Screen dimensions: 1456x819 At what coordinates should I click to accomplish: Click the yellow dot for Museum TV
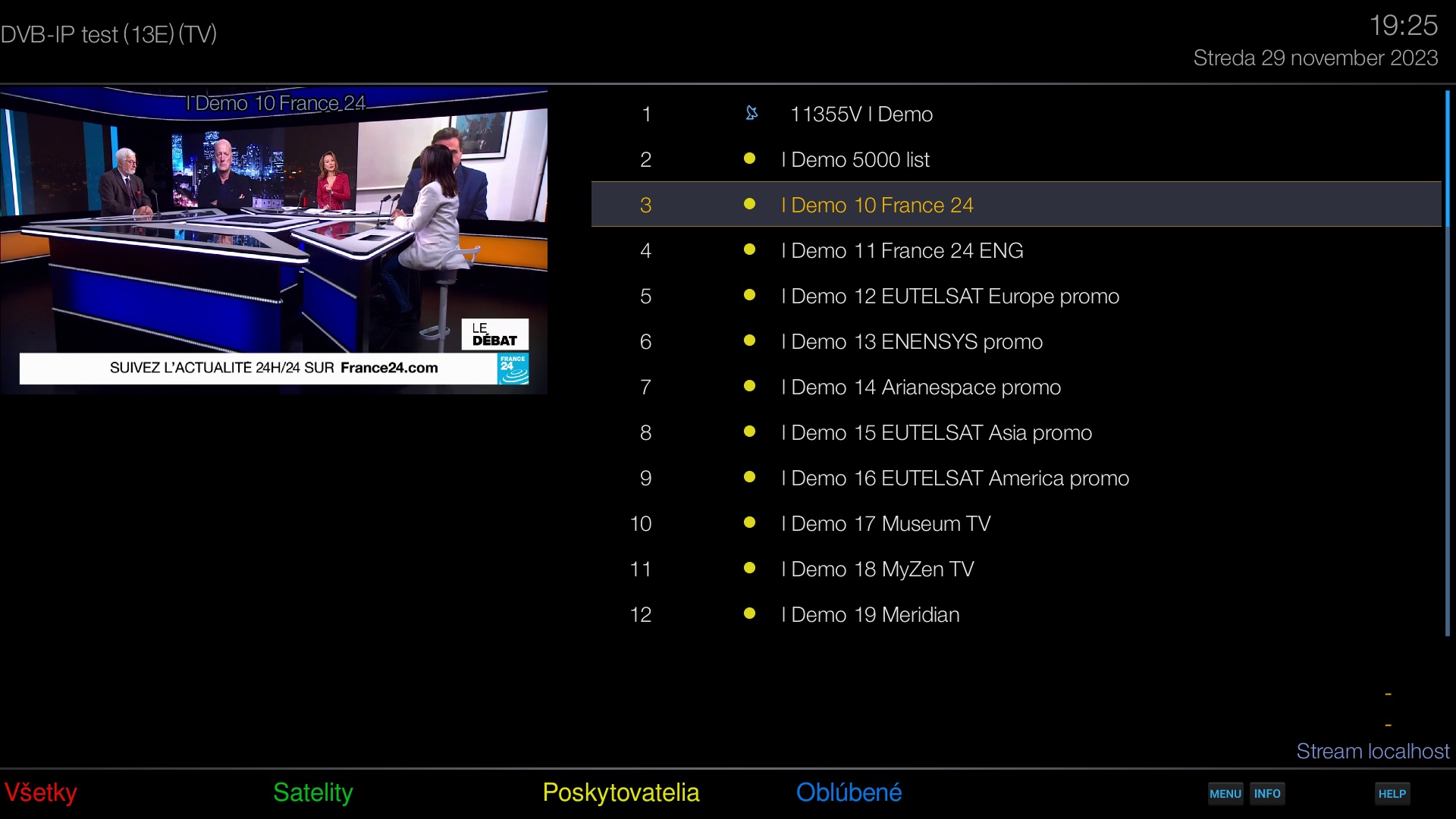[x=749, y=522]
